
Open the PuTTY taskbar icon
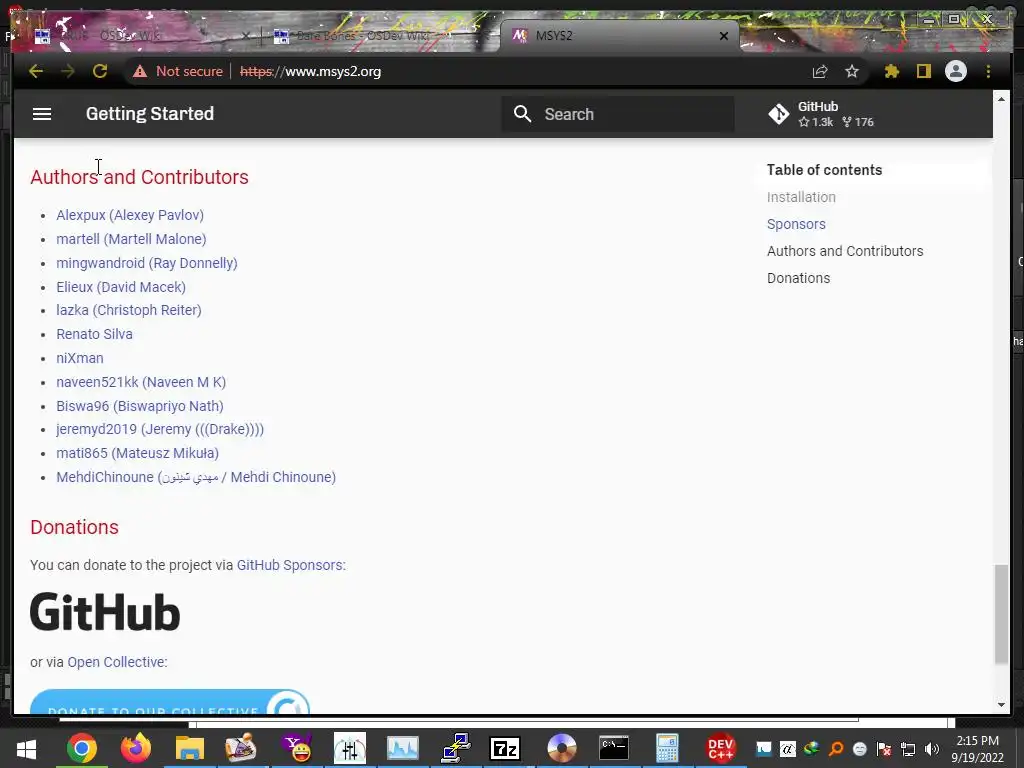456,748
